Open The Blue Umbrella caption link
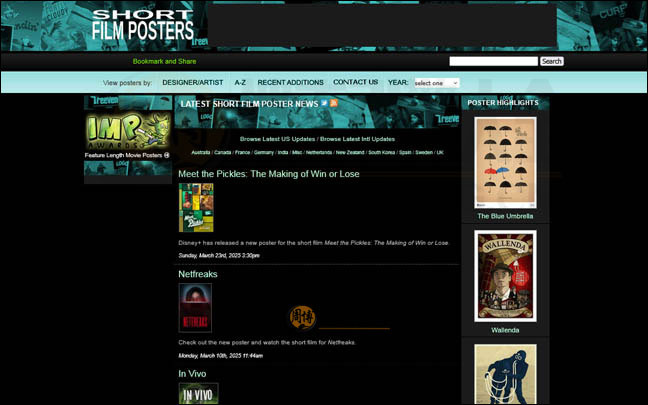The image size is (648, 405). click(x=505, y=216)
